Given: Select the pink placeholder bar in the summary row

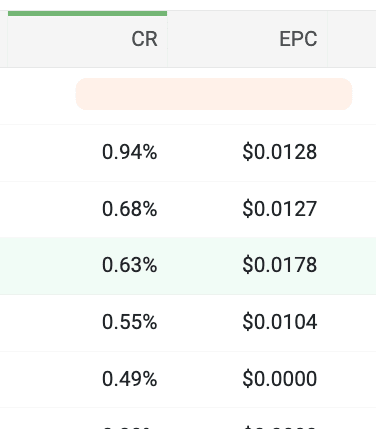Looking at the screenshot, I should [214, 94].
